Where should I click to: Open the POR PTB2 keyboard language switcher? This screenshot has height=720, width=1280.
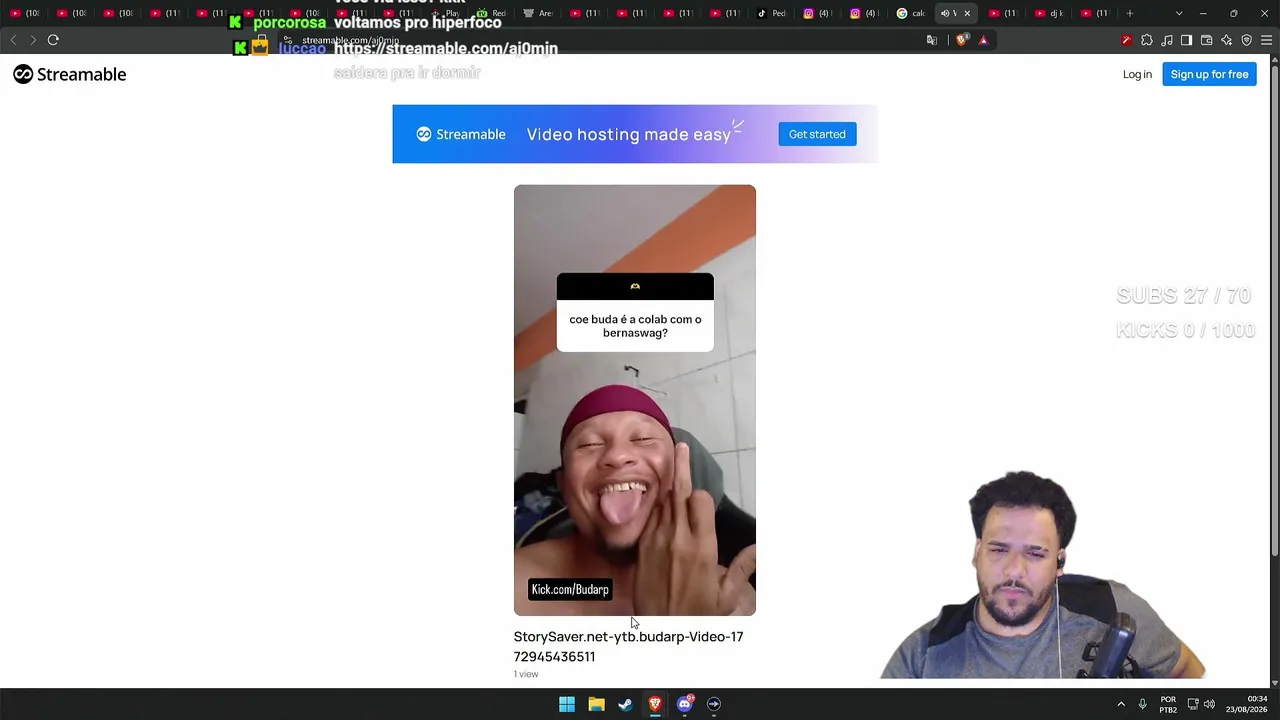click(1168, 704)
